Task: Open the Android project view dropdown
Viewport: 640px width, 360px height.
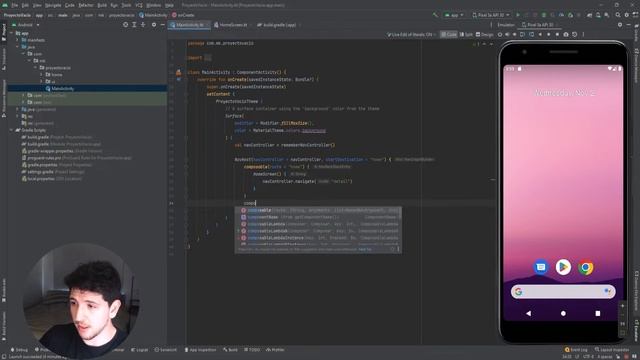Action: (x=26, y=25)
